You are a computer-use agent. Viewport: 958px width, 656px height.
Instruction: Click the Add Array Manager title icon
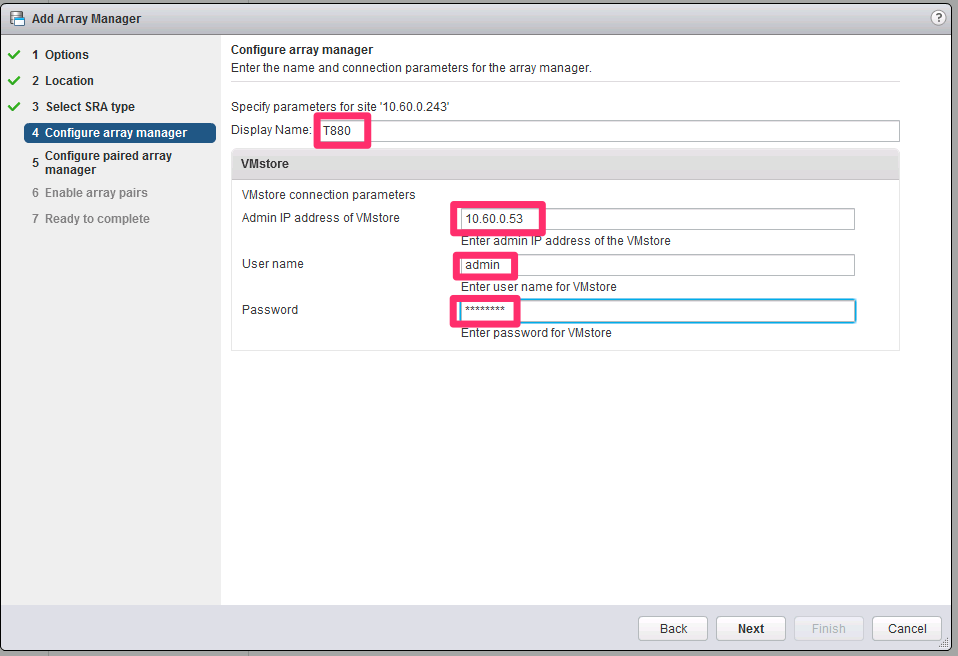pyautogui.click(x=17, y=18)
